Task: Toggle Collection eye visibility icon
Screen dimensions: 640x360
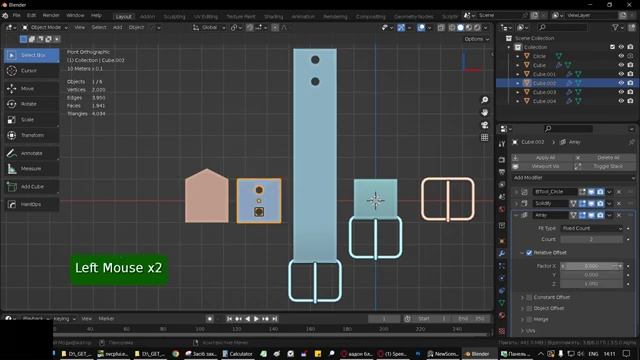Action: click(x=621, y=47)
